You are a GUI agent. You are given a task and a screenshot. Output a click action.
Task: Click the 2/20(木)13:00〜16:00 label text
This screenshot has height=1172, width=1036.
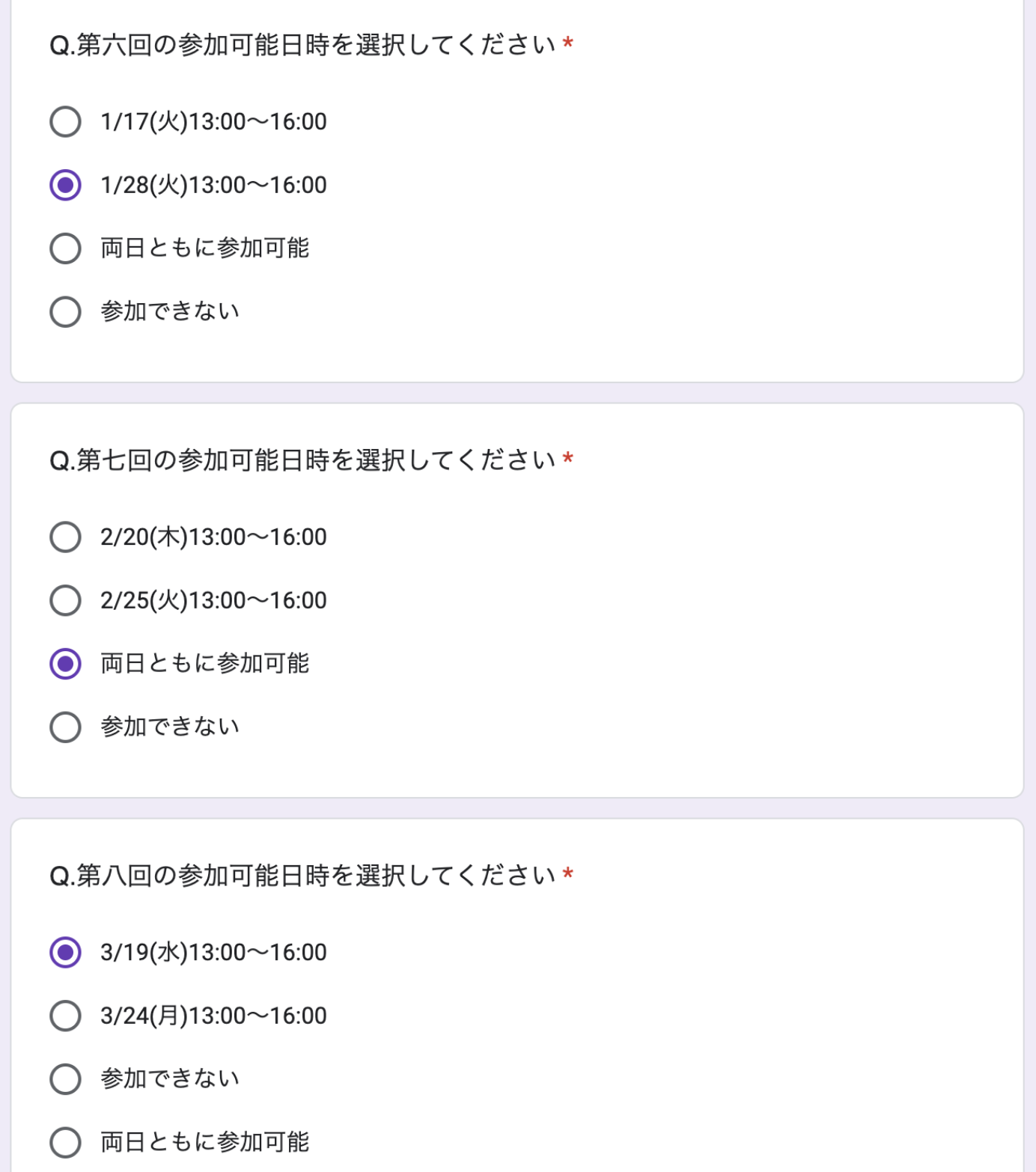click(x=213, y=537)
